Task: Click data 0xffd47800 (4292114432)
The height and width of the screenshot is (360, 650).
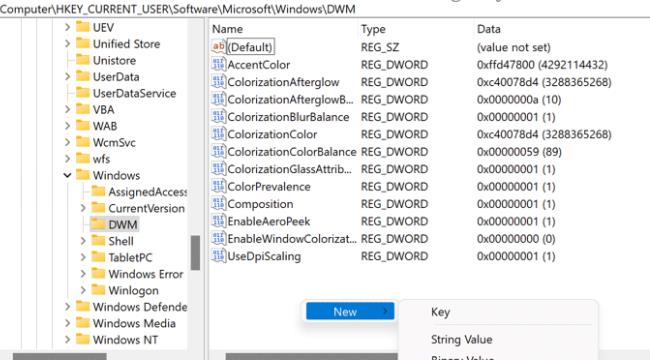Action: pyautogui.click(x=542, y=65)
